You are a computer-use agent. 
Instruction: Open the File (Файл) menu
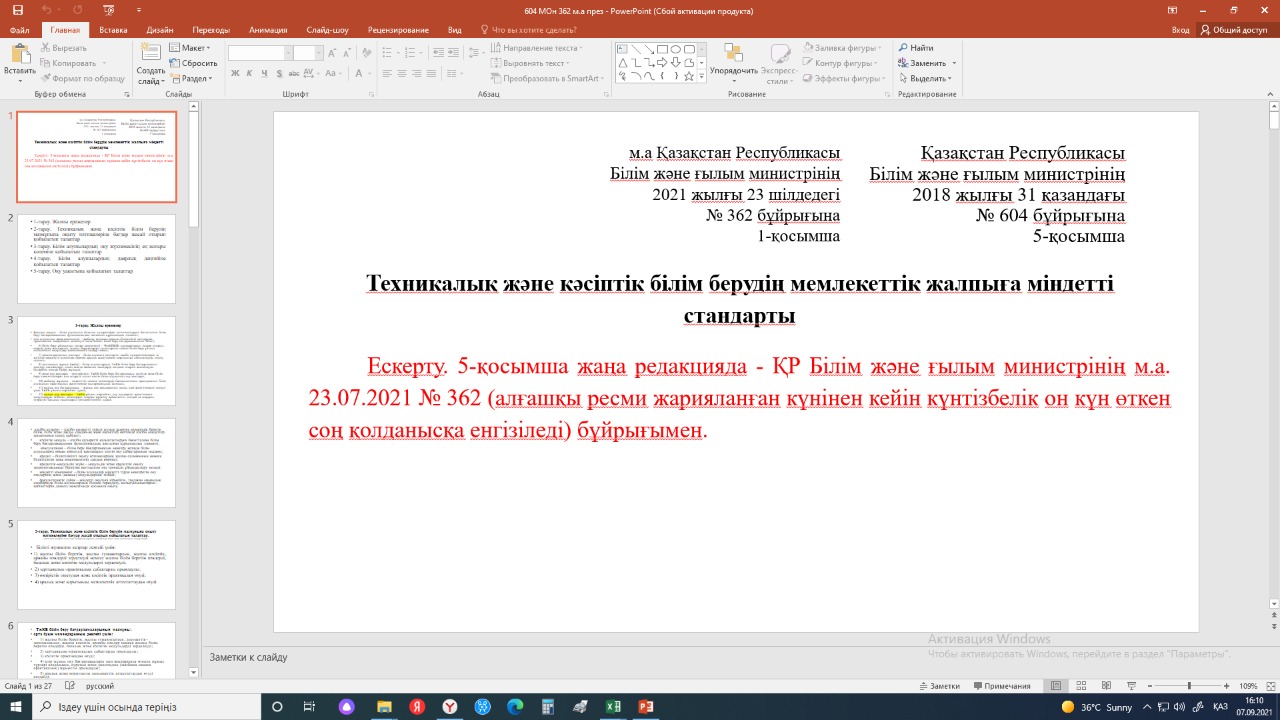tap(19, 30)
